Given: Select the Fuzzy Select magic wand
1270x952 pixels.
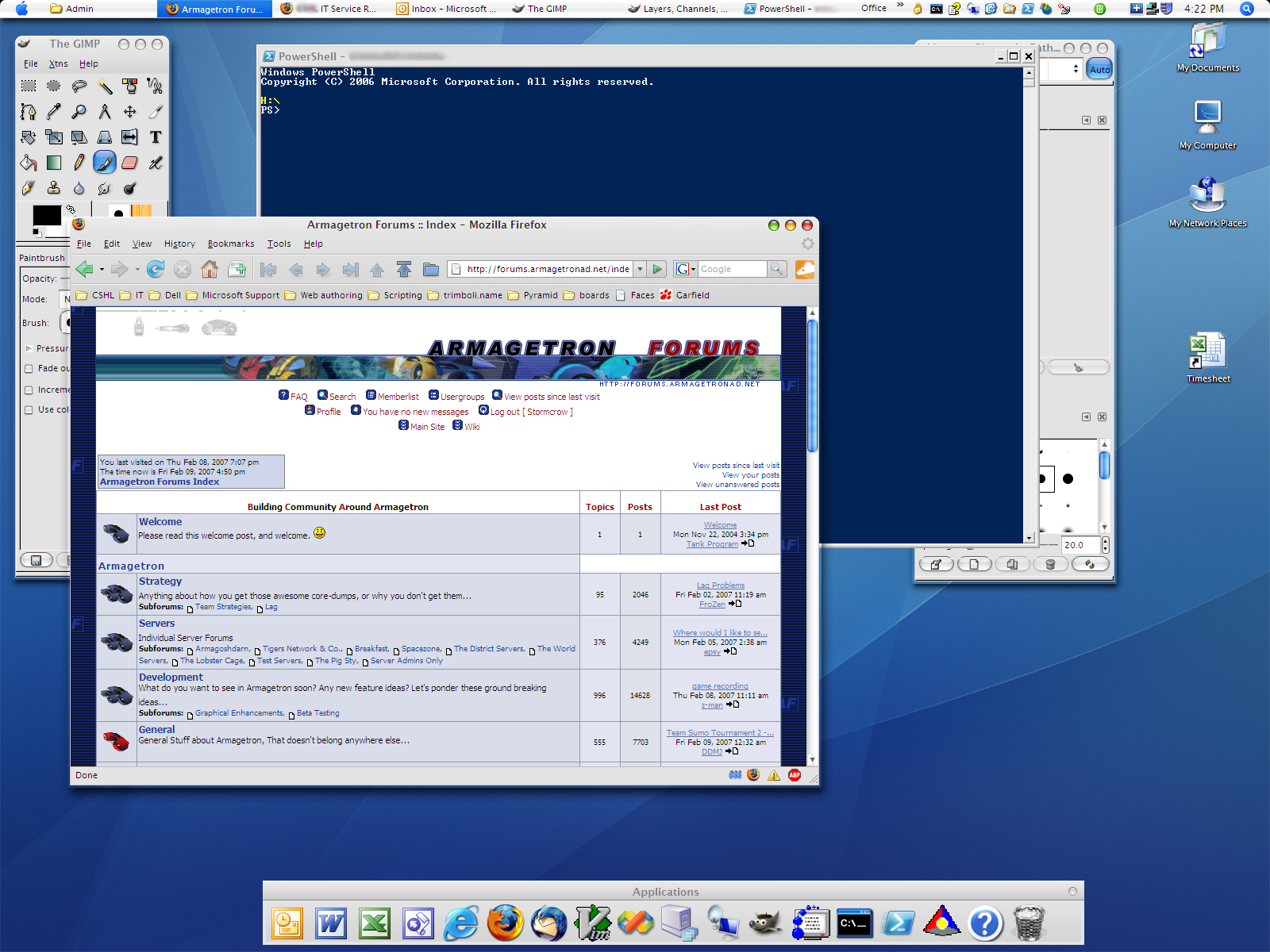Looking at the screenshot, I should [105, 86].
